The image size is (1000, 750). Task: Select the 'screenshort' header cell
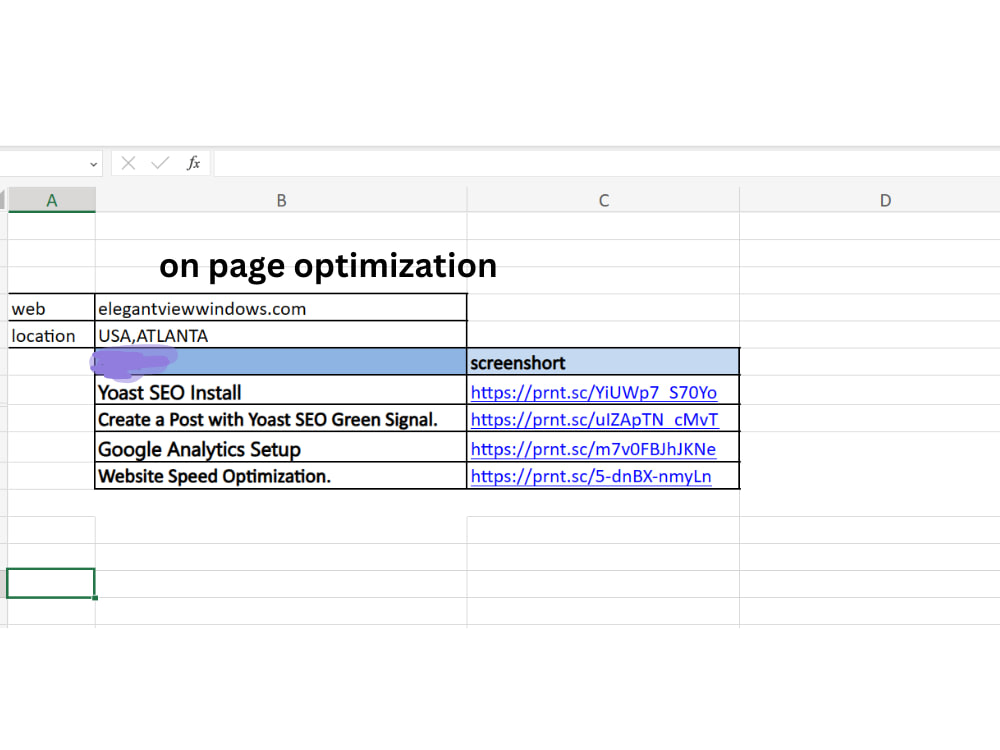[603, 362]
